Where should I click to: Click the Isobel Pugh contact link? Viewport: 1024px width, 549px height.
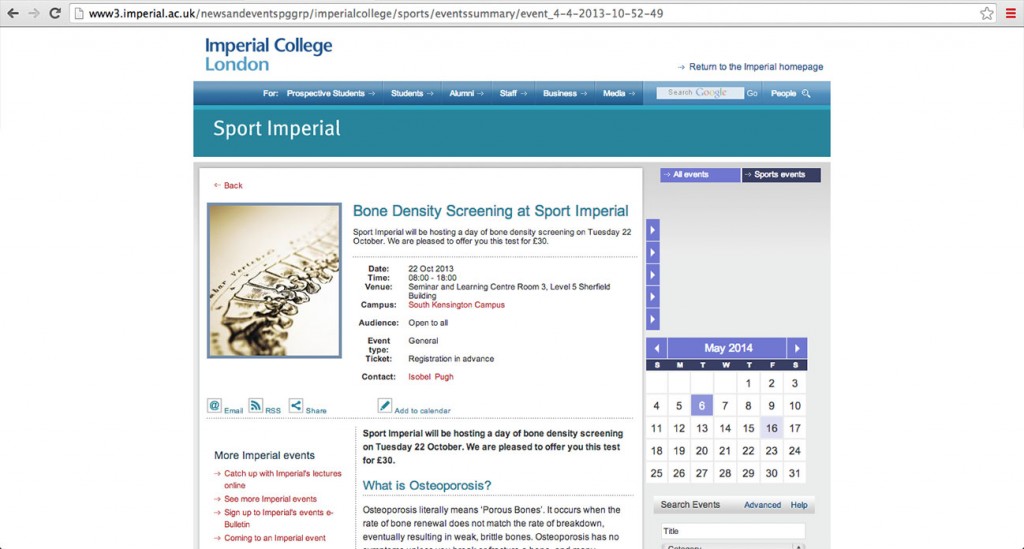click(x=432, y=377)
